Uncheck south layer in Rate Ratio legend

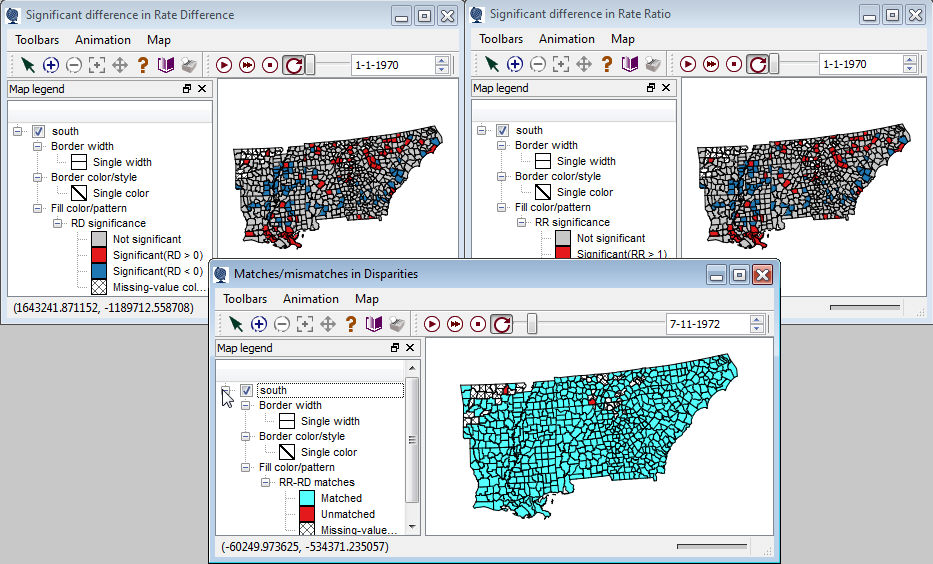tap(503, 130)
